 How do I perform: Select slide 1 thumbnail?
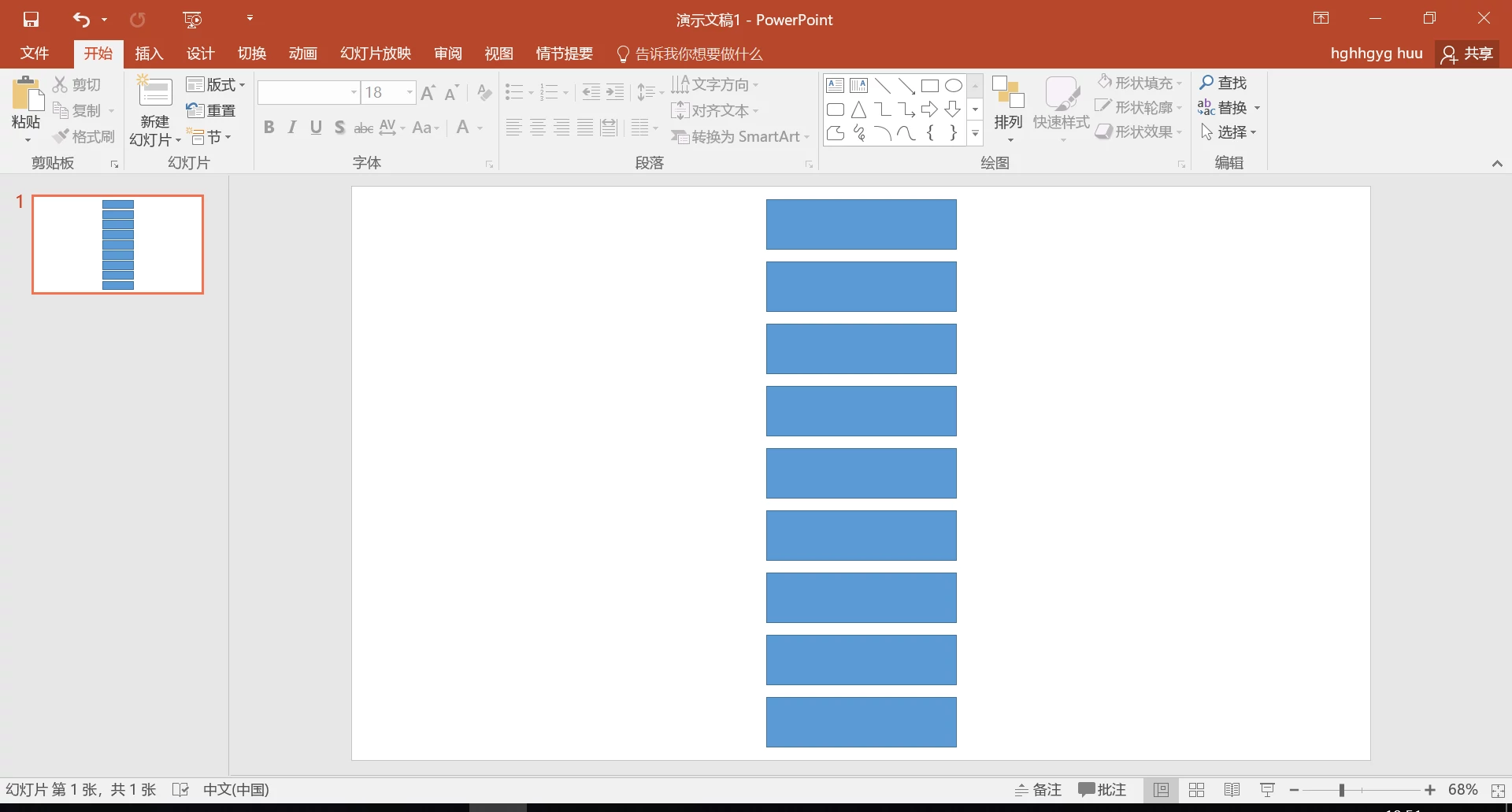(x=117, y=244)
